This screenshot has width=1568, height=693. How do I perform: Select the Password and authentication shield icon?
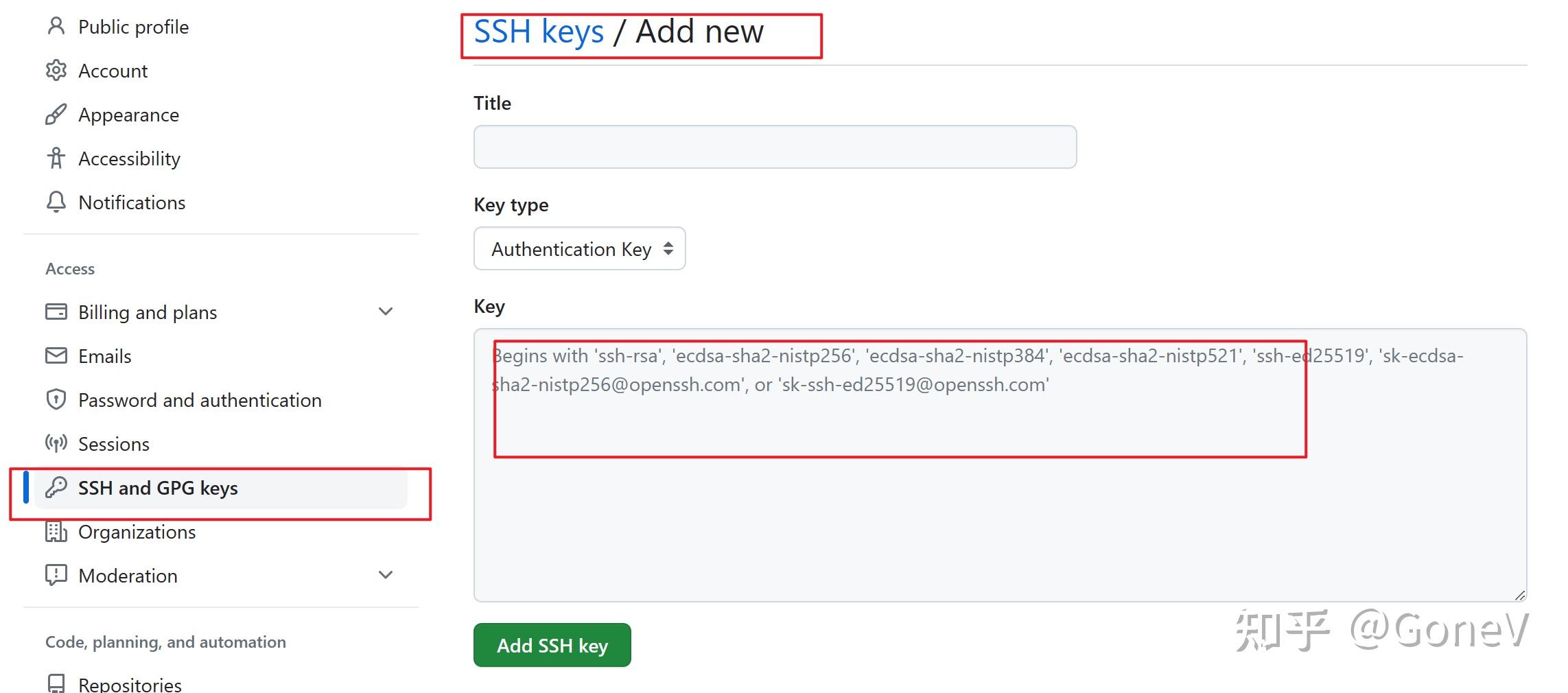(x=56, y=399)
